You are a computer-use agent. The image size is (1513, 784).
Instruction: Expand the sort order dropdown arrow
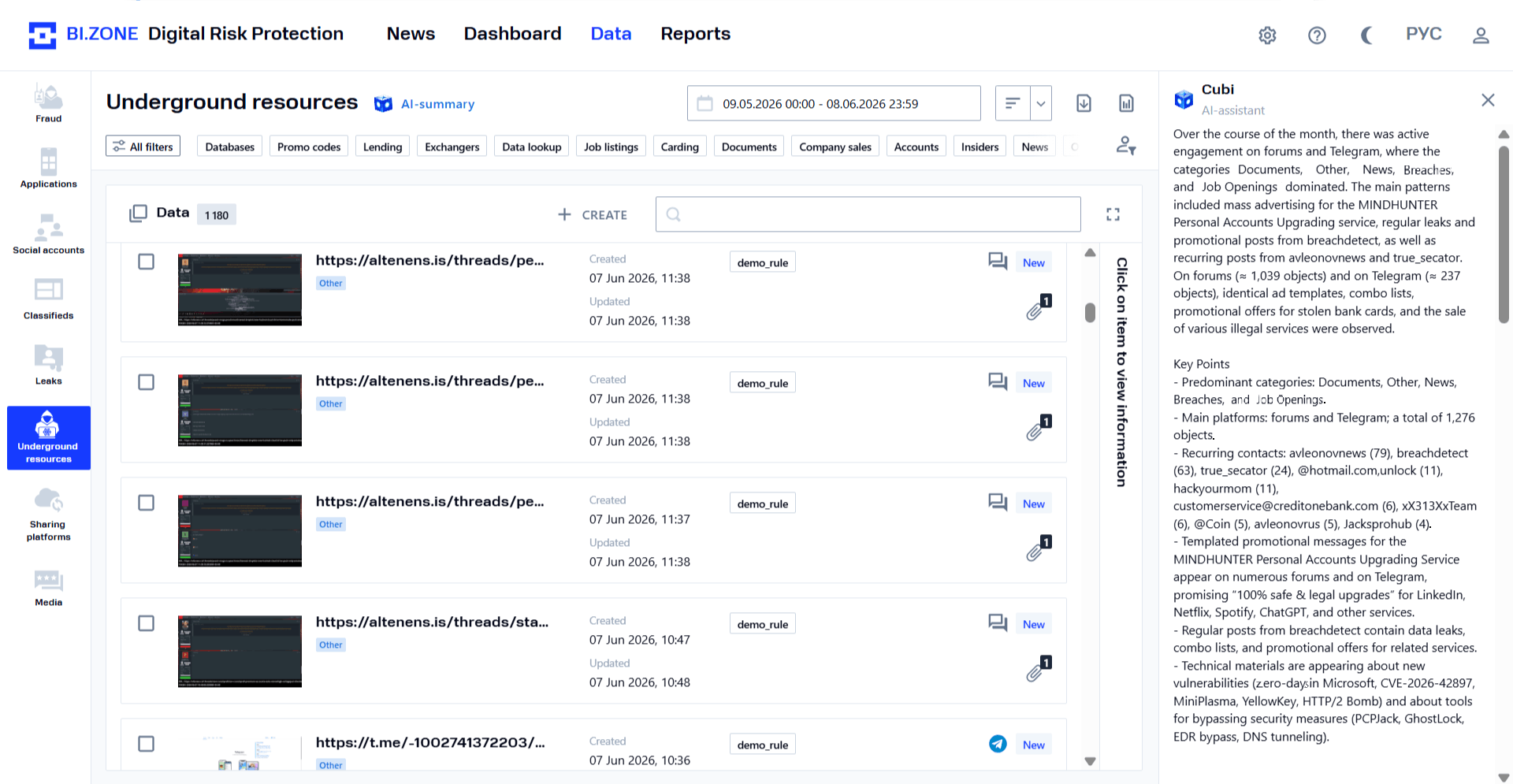point(1041,103)
